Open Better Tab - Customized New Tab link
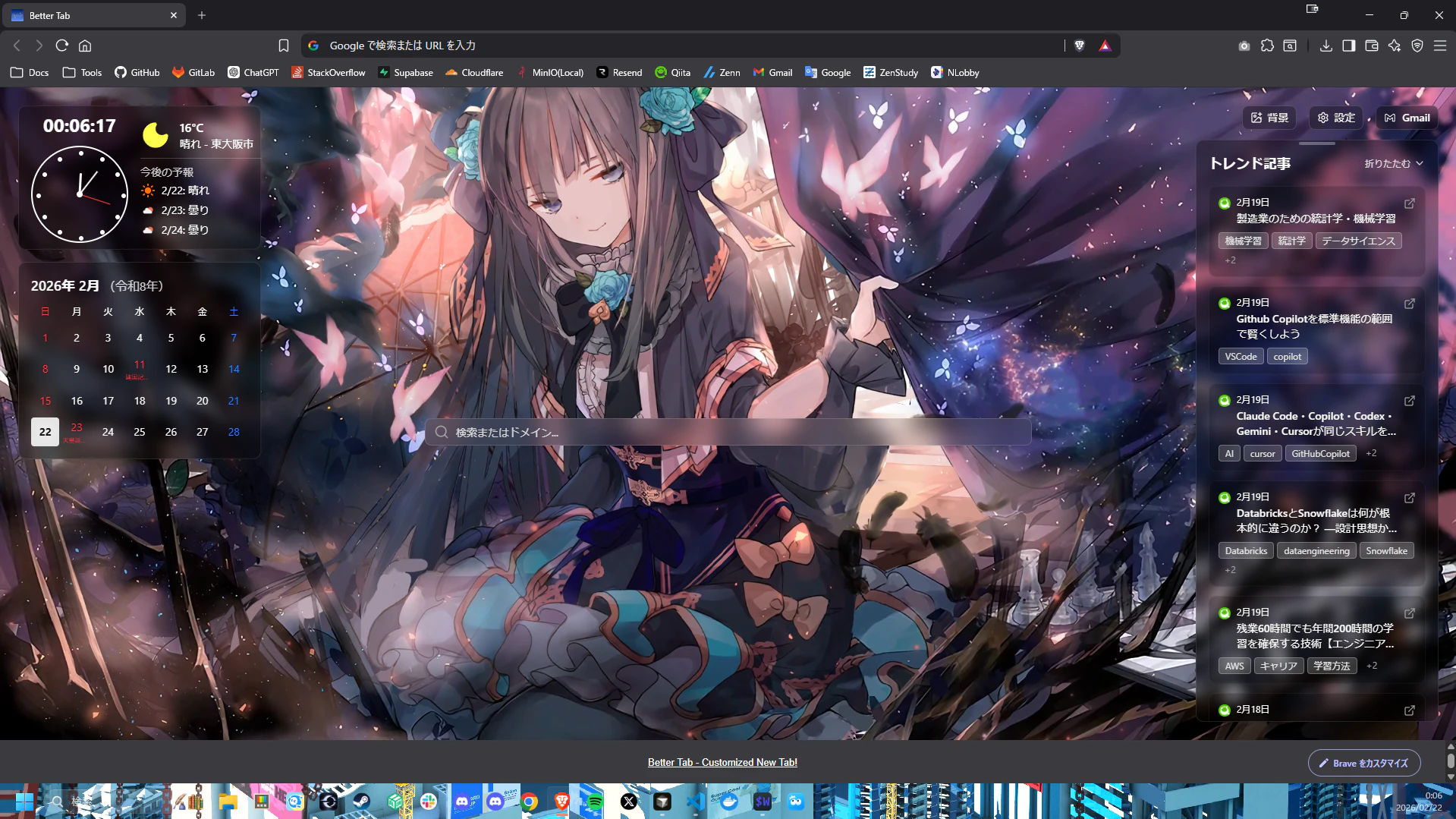This screenshot has width=1456, height=819. click(722, 762)
